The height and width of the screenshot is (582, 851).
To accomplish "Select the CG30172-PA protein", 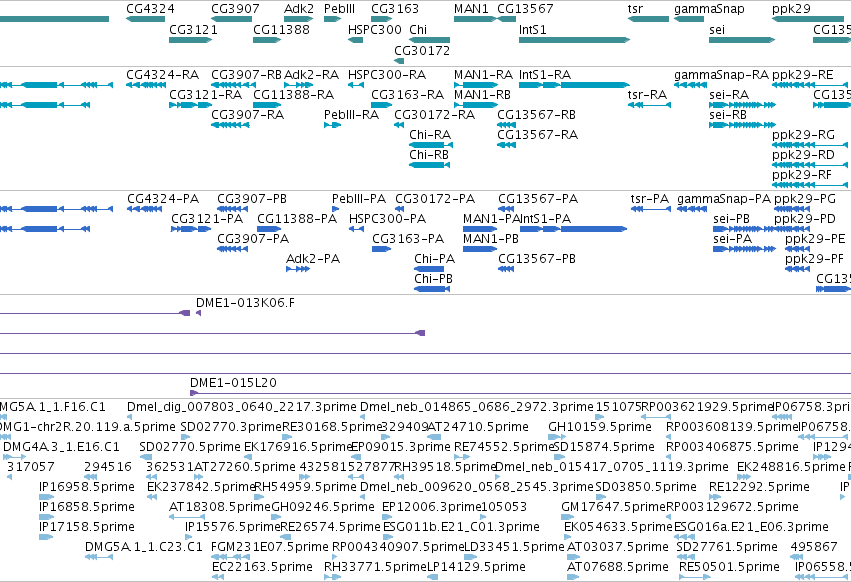I will coord(399,210).
